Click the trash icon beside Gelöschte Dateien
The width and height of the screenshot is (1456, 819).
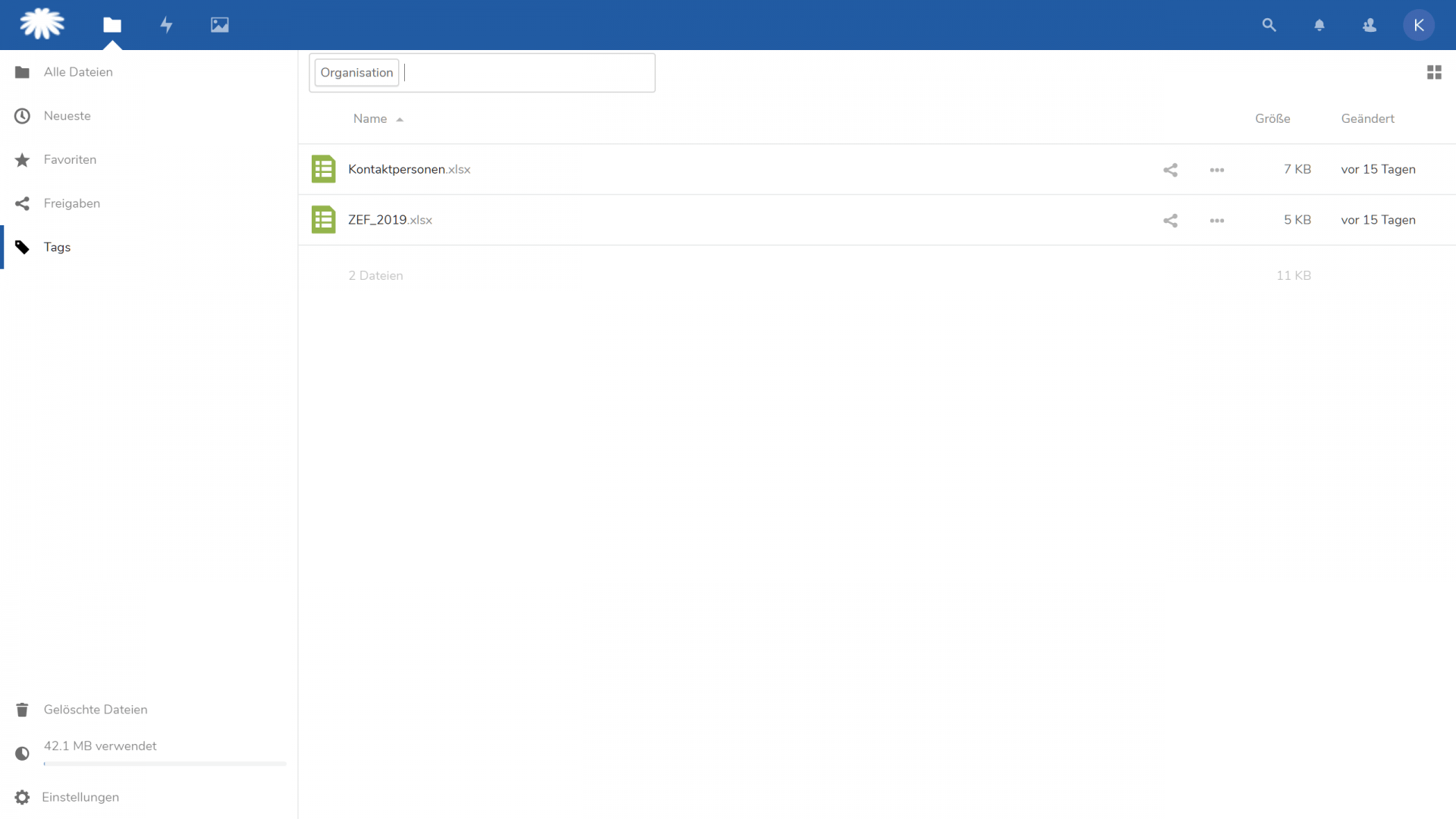point(22,710)
